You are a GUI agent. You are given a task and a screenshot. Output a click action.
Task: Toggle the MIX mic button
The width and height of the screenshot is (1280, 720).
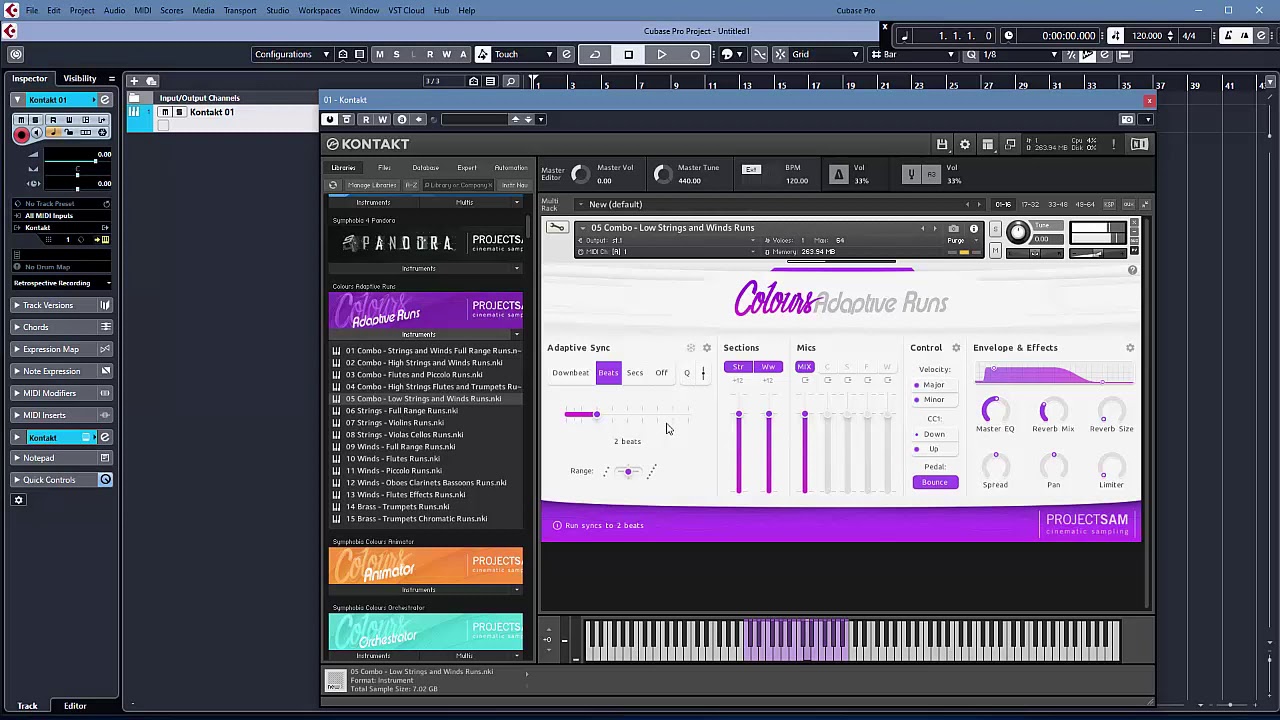tap(804, 367)
